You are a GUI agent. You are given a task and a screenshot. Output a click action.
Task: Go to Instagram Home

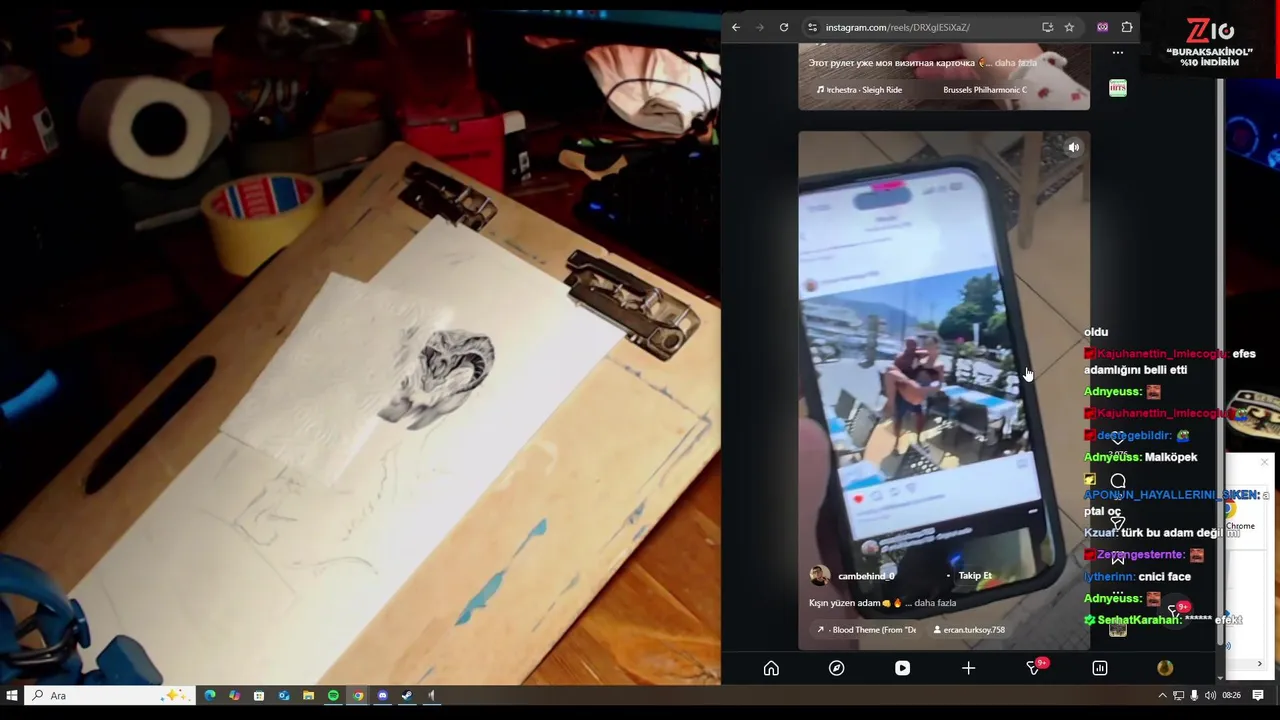click(771, 668)
